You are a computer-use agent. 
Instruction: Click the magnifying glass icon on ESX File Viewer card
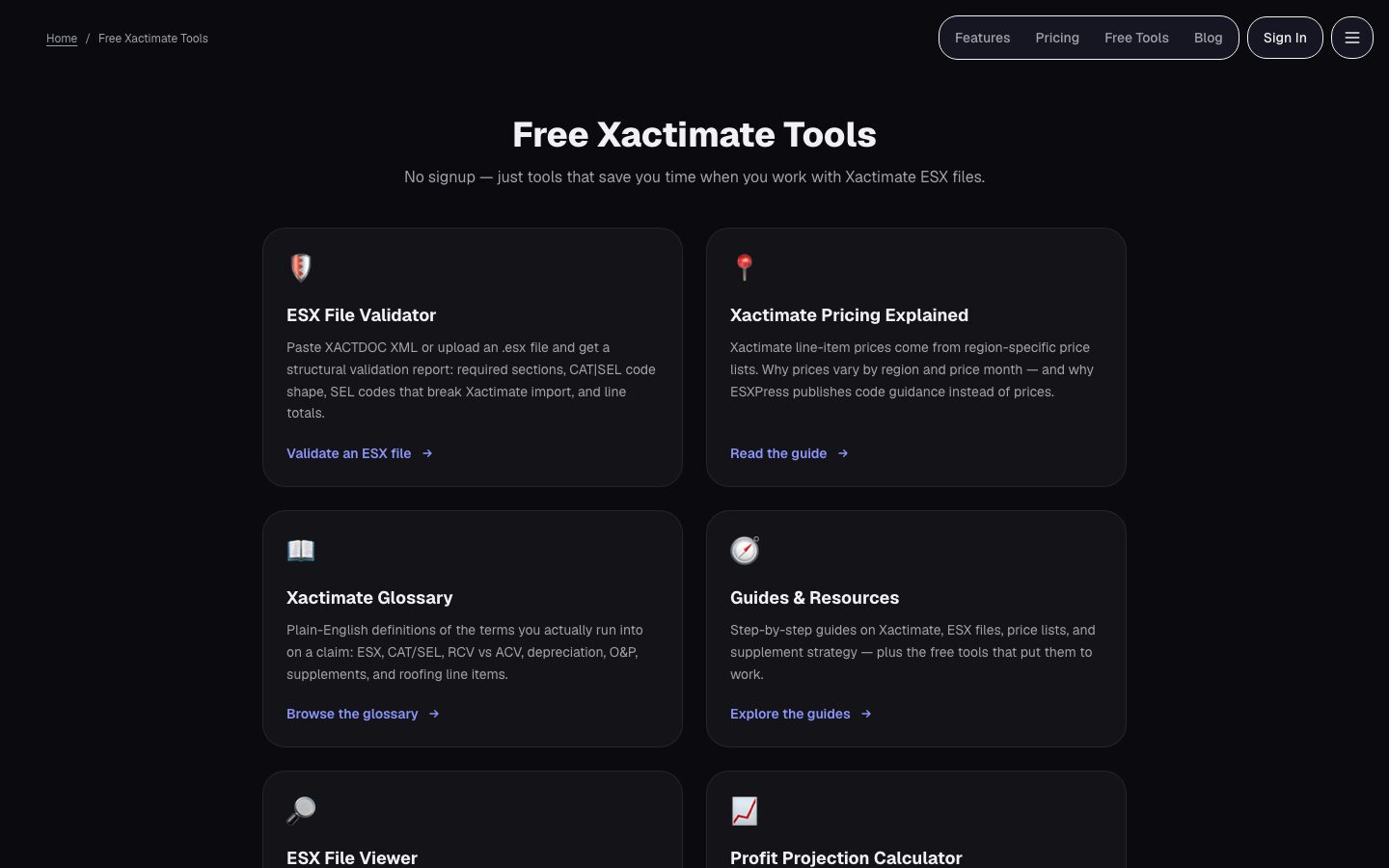point(301,810)
